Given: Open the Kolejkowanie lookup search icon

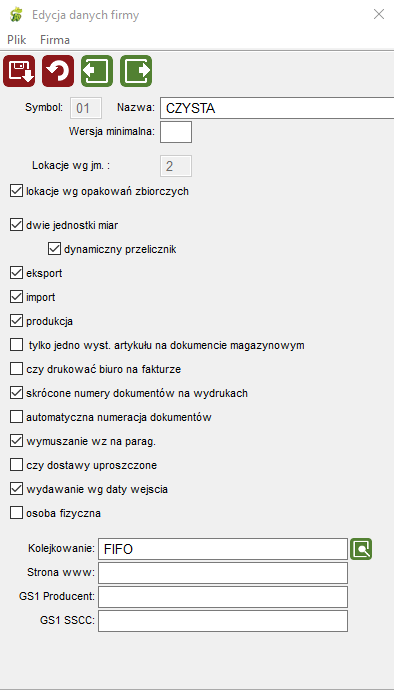Looking at the screenshot, I should tap(361, 549).
